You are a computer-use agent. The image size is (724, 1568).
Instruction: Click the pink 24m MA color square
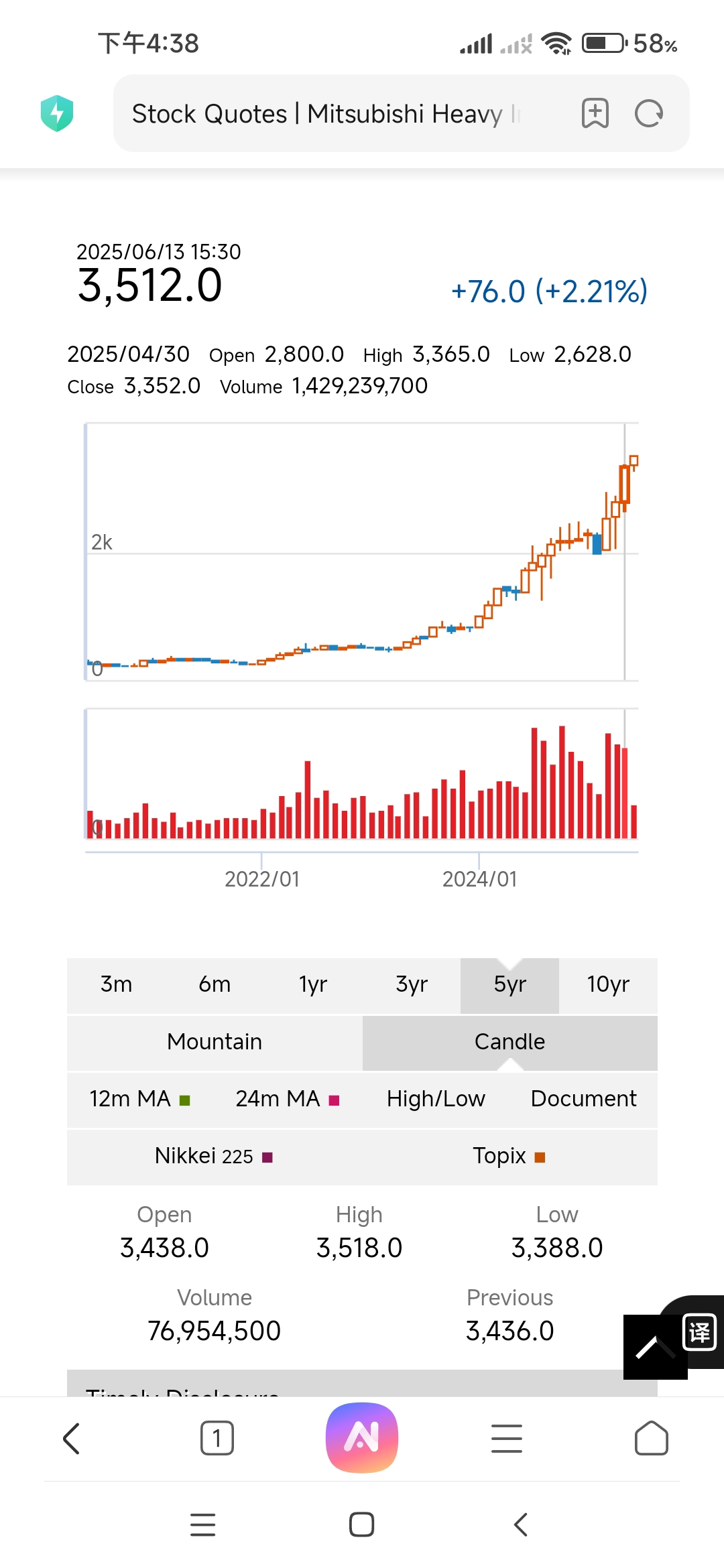335,1100
